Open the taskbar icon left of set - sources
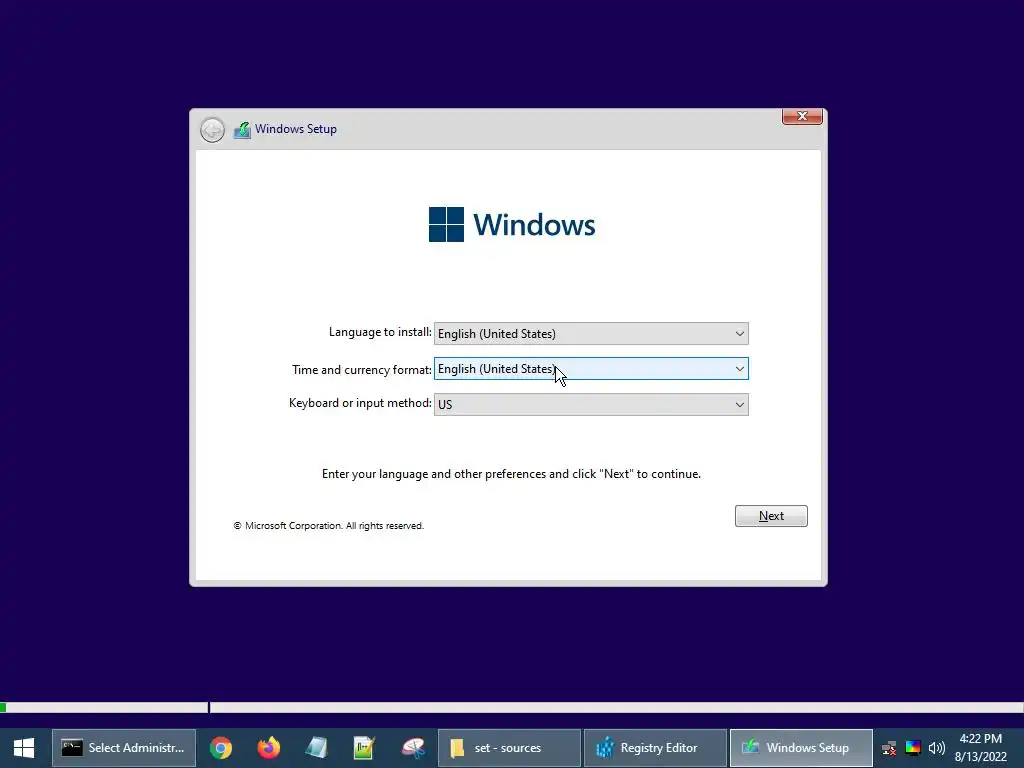Screen dimensions: 1024x768 (x=413, y=748)
